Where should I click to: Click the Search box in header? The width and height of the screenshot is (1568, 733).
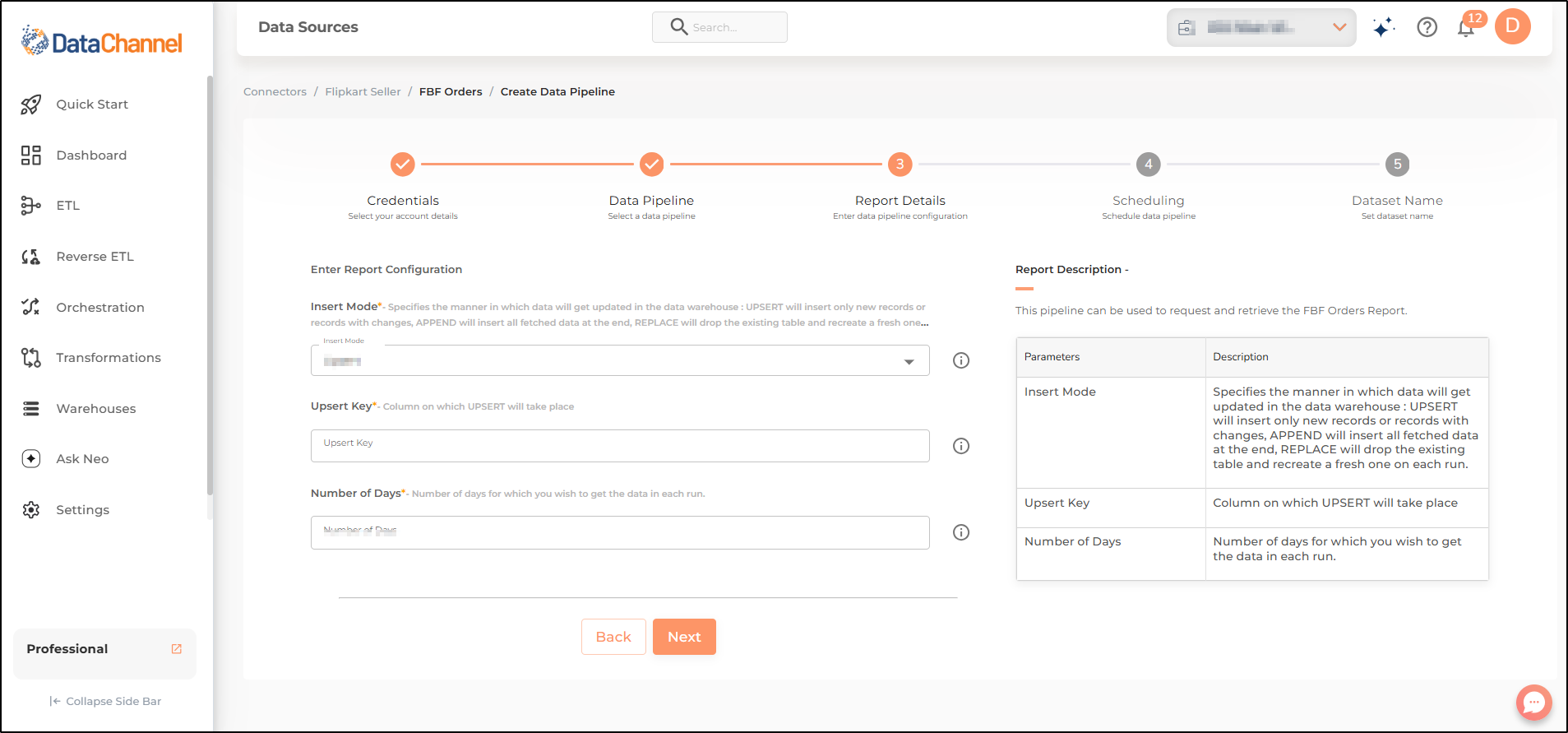pyautogui.click(x=719, y=27)
